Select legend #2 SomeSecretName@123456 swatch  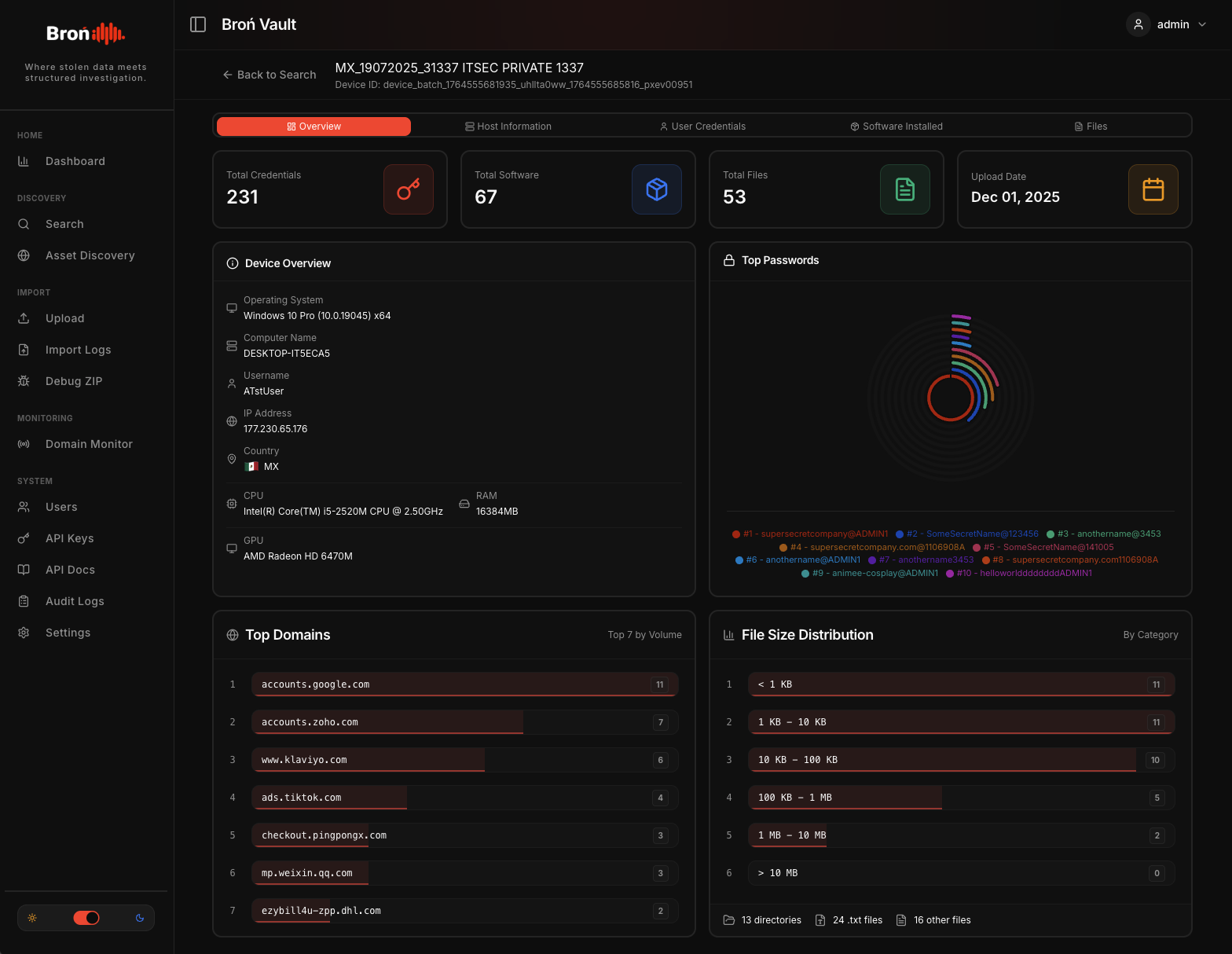pyautogui.click(x=900, y=534)
